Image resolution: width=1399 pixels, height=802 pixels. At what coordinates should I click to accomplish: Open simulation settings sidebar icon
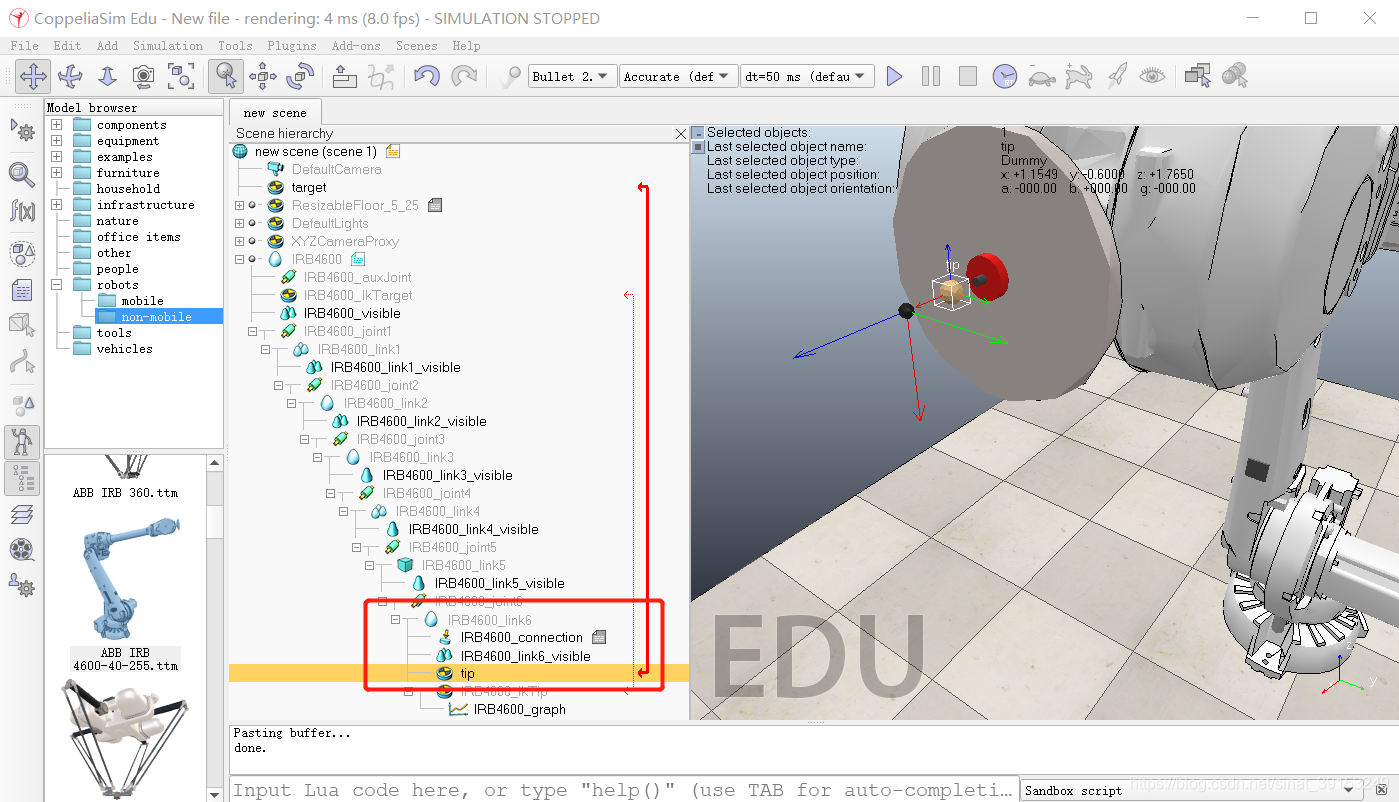click(x=22, y=130)
